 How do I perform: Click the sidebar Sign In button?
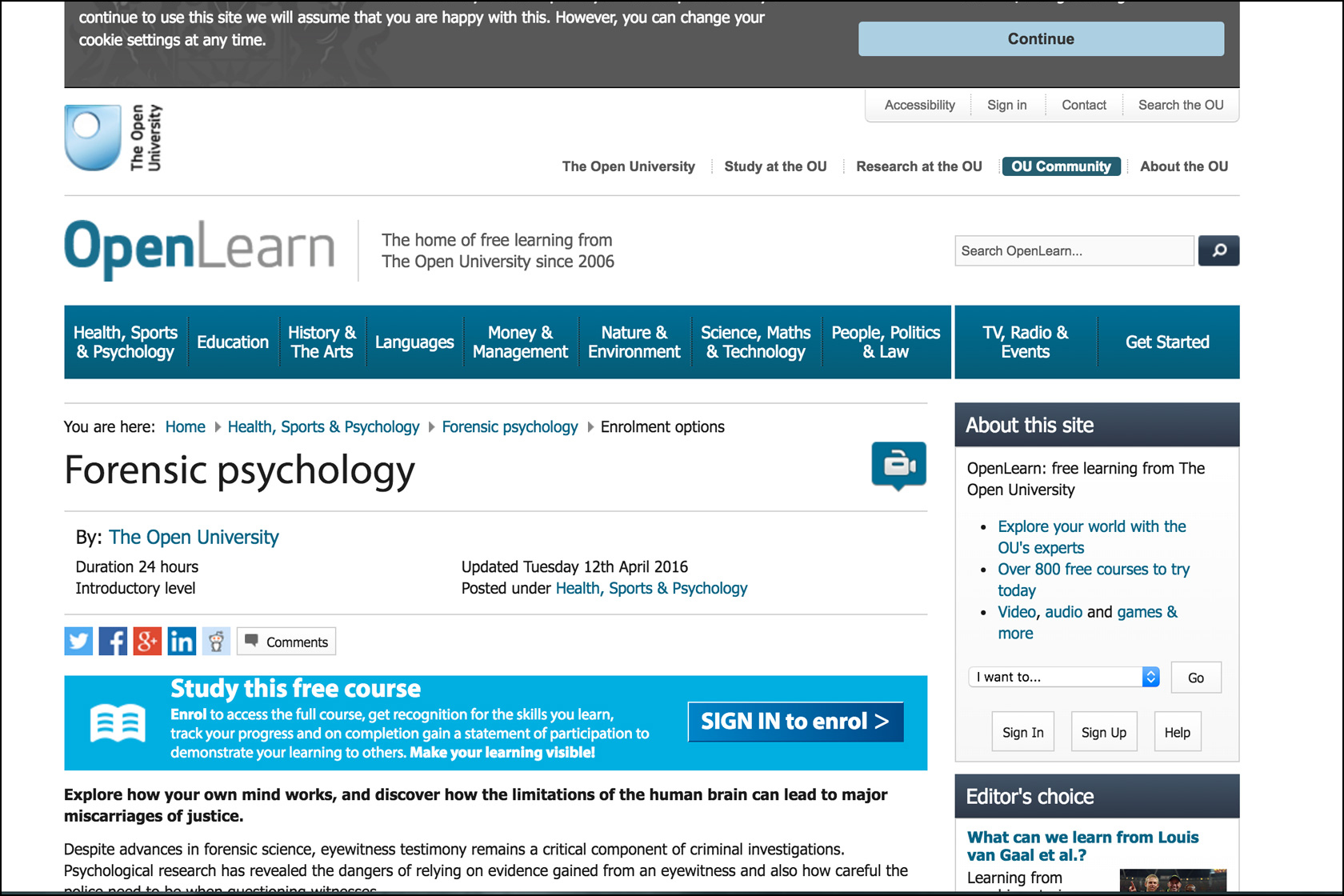click(x=1023, y=732)
